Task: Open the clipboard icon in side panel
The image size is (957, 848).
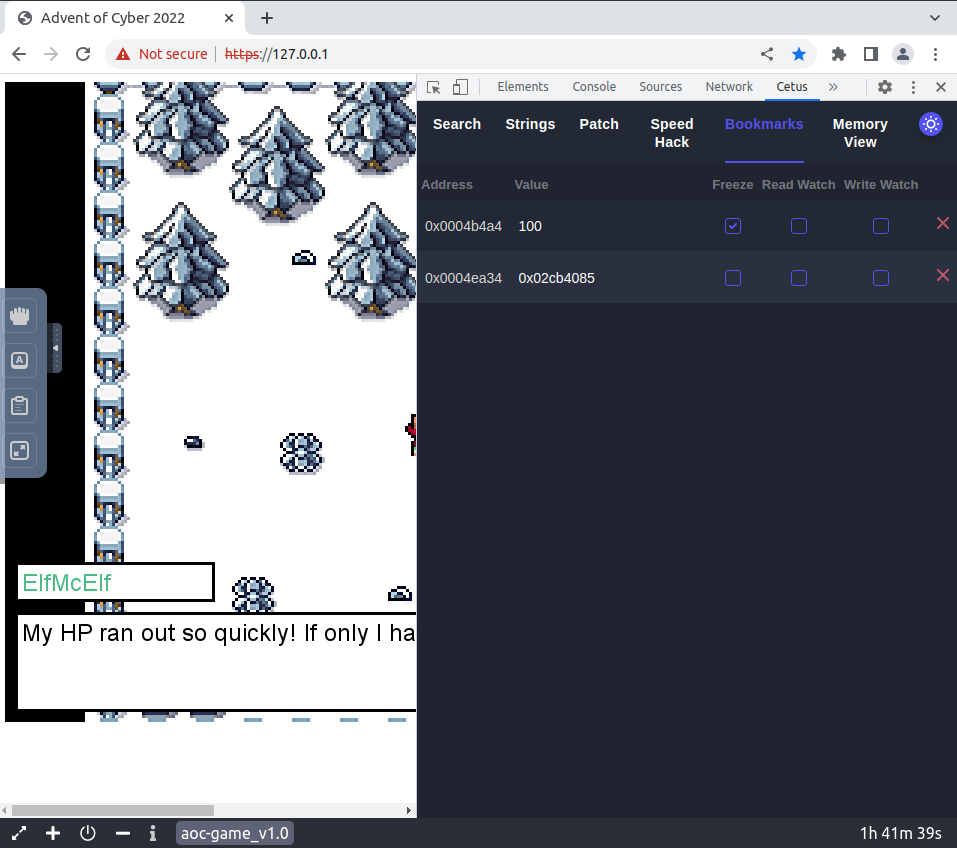Action: [x=19, y=406]
